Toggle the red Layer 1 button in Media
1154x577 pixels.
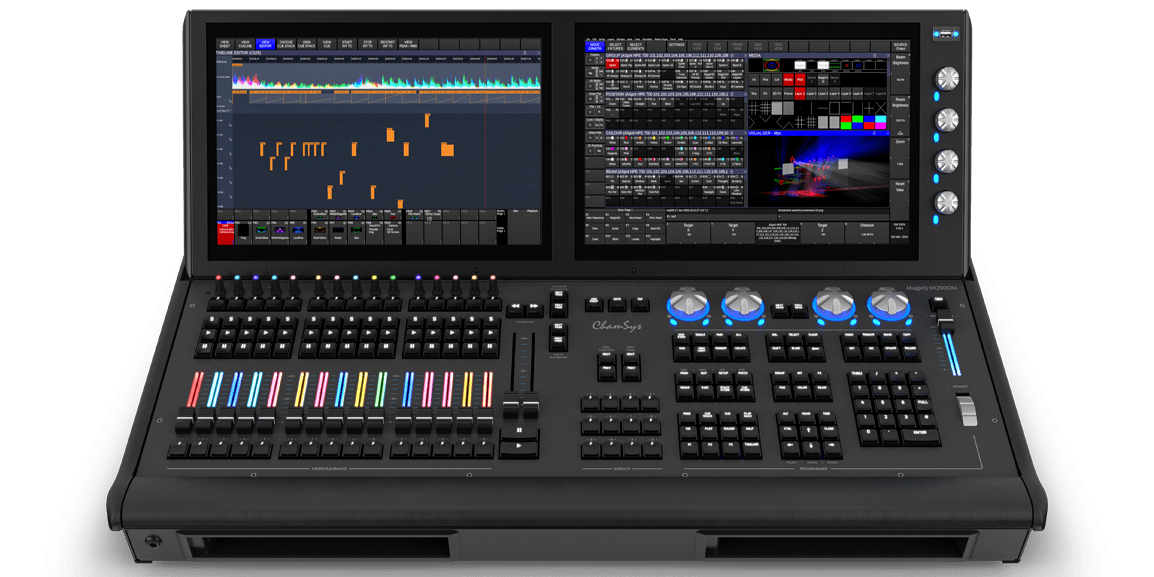pyautogui.click(x=799, y=93)
